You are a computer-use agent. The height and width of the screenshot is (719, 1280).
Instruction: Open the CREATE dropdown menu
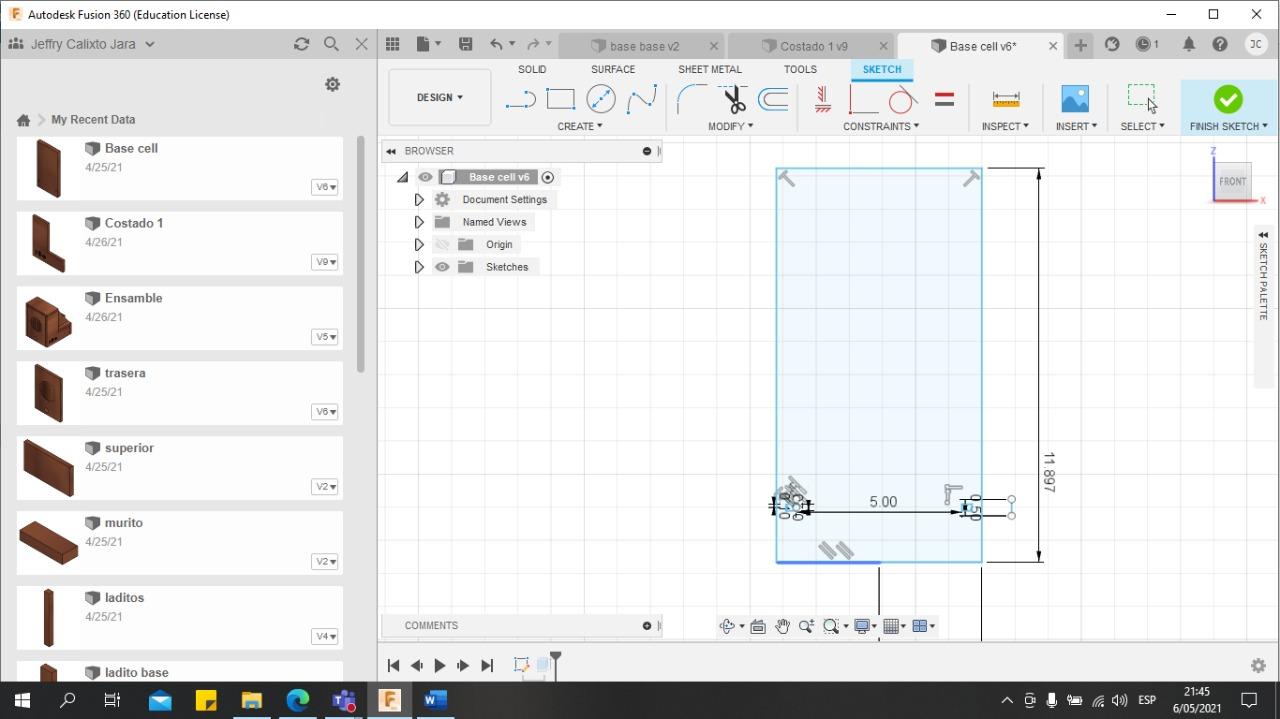(x=580, y=126)
